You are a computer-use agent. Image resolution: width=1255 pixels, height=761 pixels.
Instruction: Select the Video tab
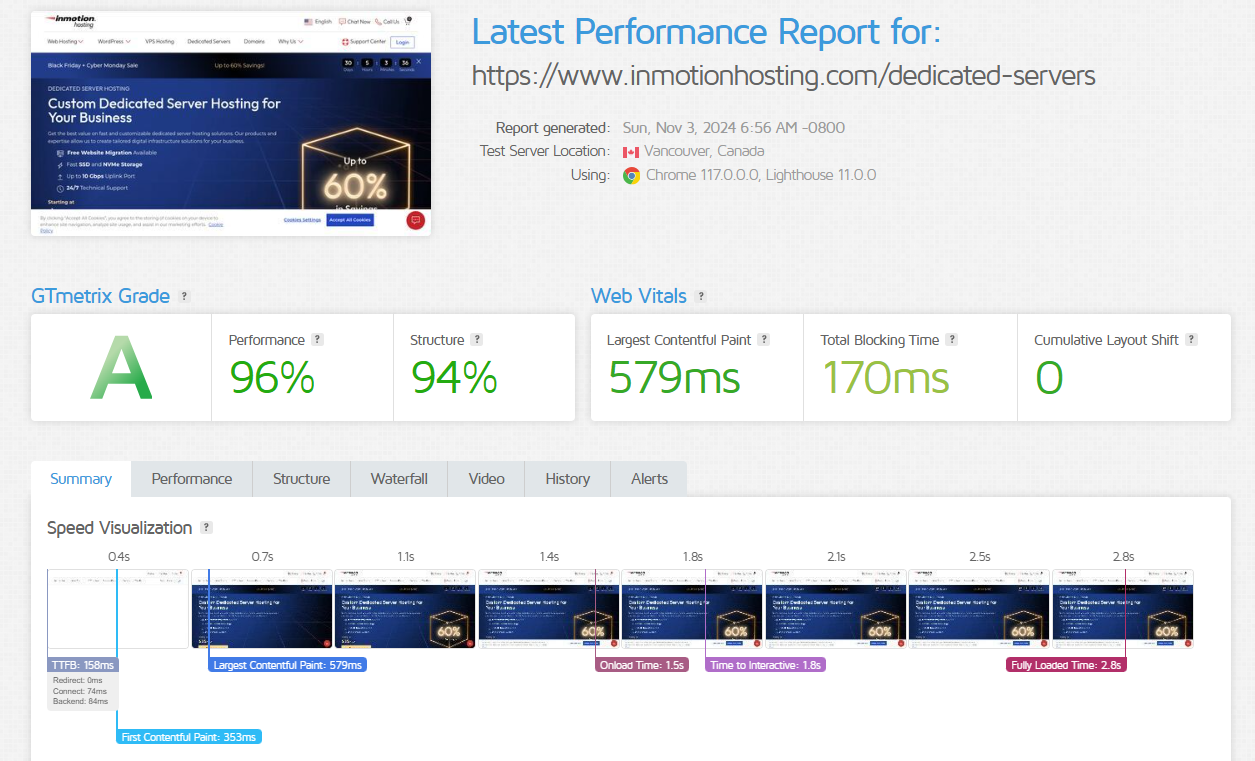click(x=486, y=479)
